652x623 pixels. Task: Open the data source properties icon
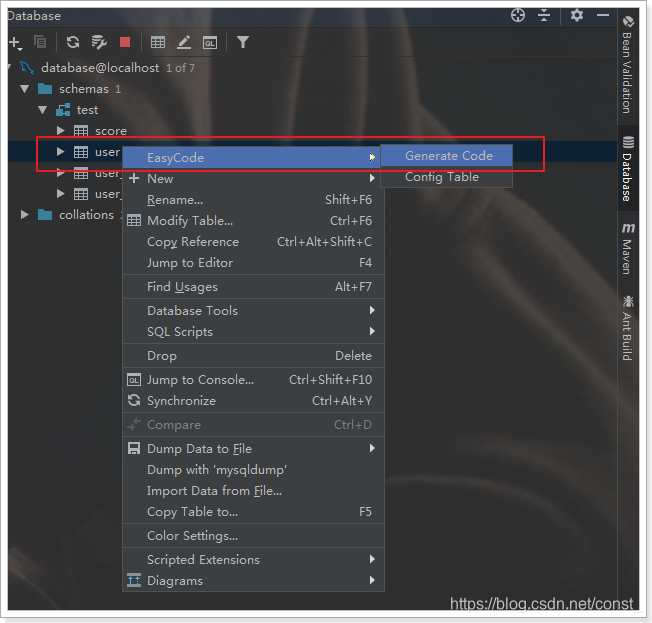pos(99,42)
